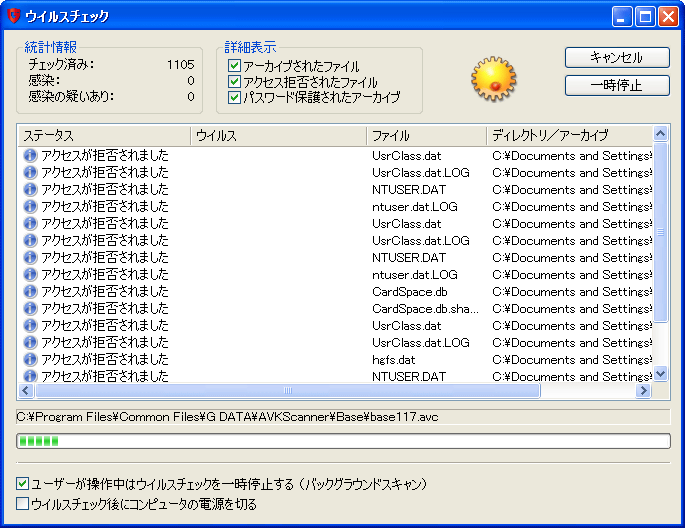This screenshot has width=685, height=528.
Task: Pause the scan with 一時停止 button
Action: pyautogui.click(x=617, y=85)
